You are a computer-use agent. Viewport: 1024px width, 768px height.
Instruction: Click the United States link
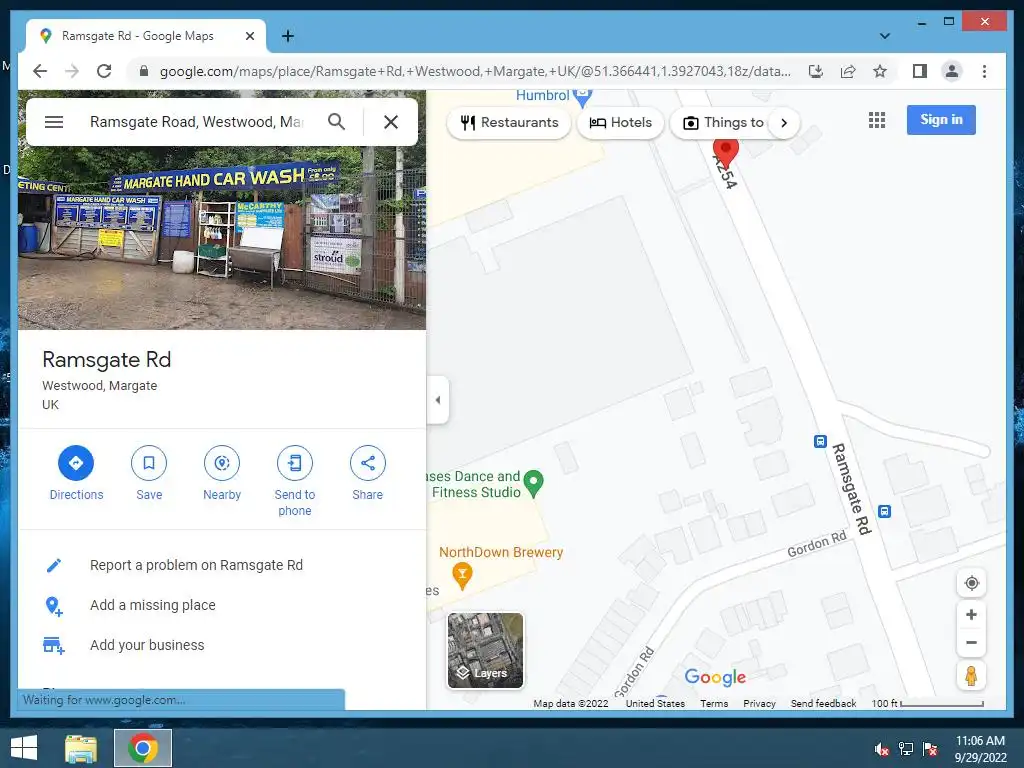coord(655,703)
